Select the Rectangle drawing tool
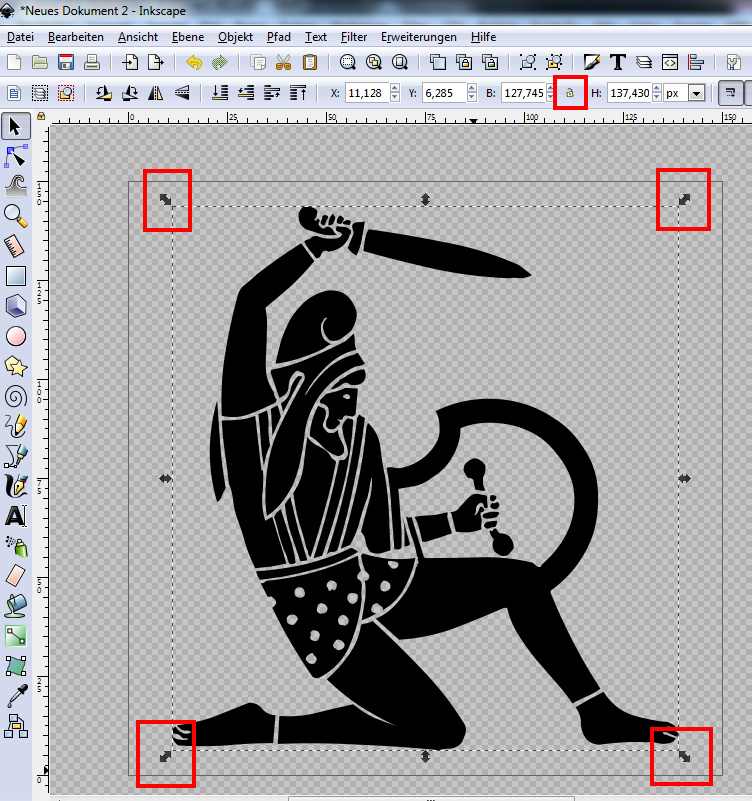752x801 pixels. pos(16,276)
